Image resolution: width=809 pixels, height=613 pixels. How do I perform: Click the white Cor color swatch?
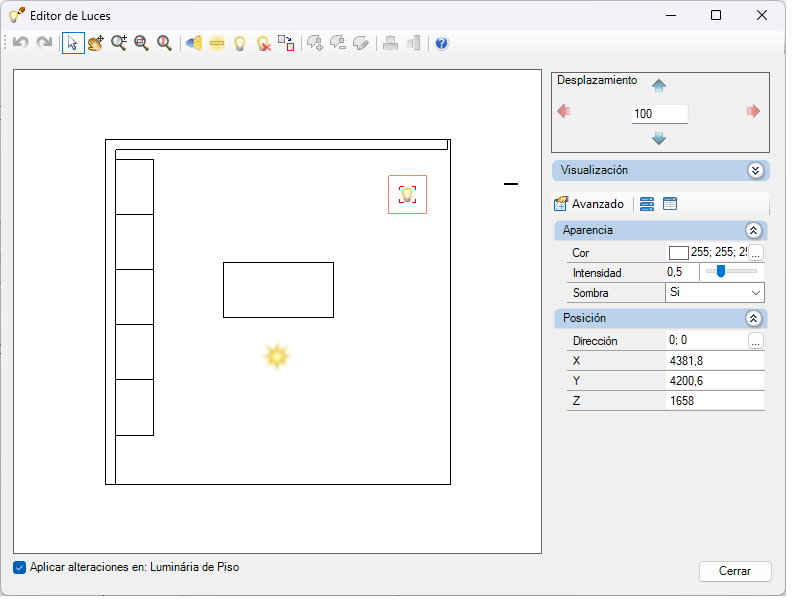coord(678,253)
